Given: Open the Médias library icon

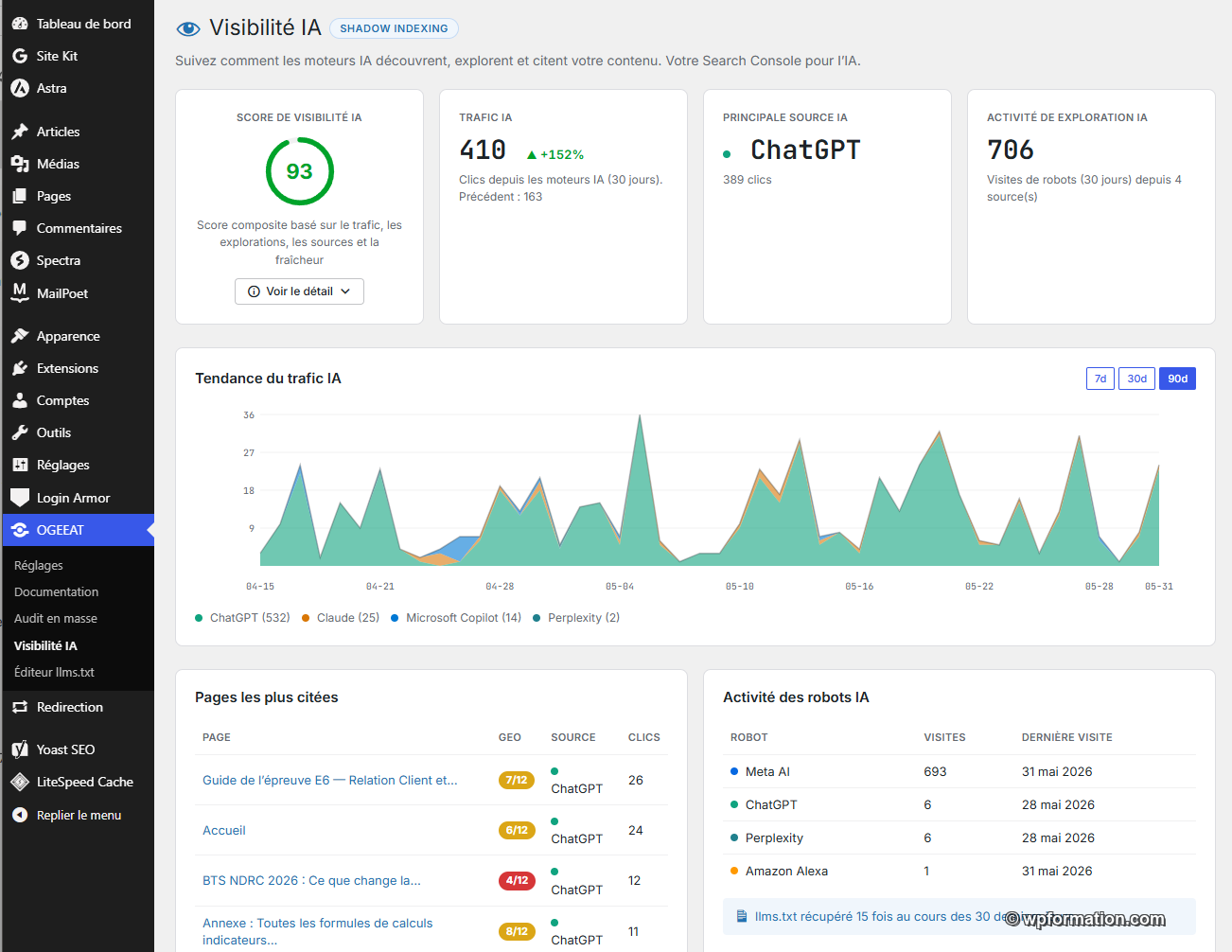Looking at the screenshot, I should pos(20,164).
